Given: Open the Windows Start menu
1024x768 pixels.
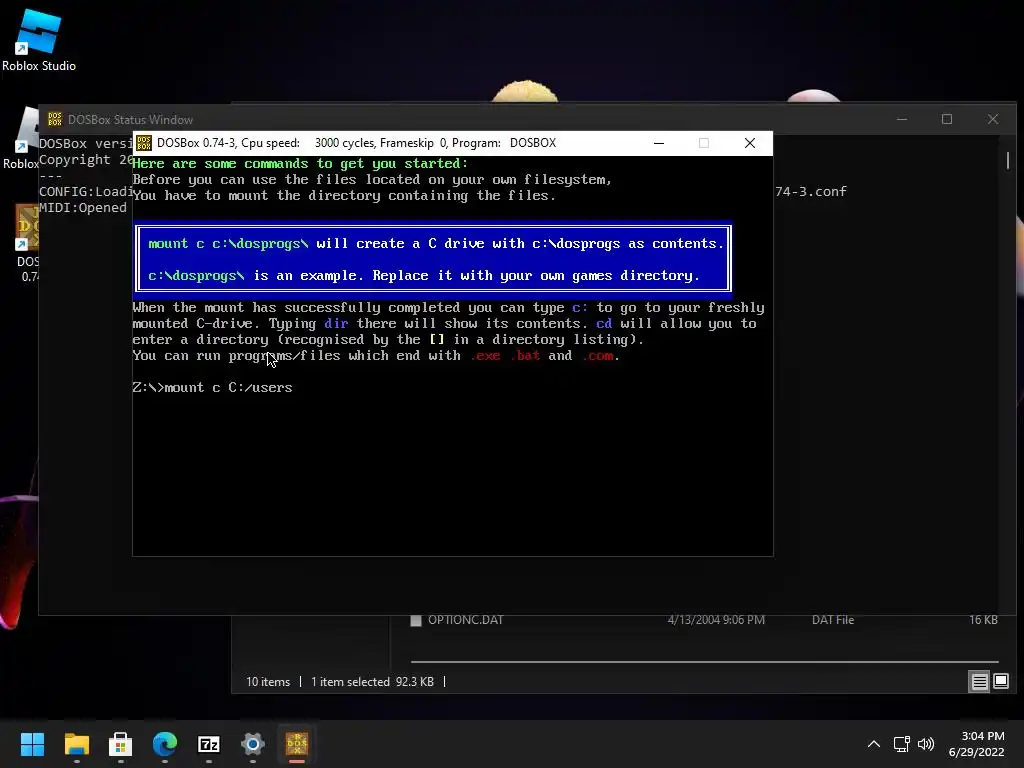Looking at the screenshot, I should (32, 744).
